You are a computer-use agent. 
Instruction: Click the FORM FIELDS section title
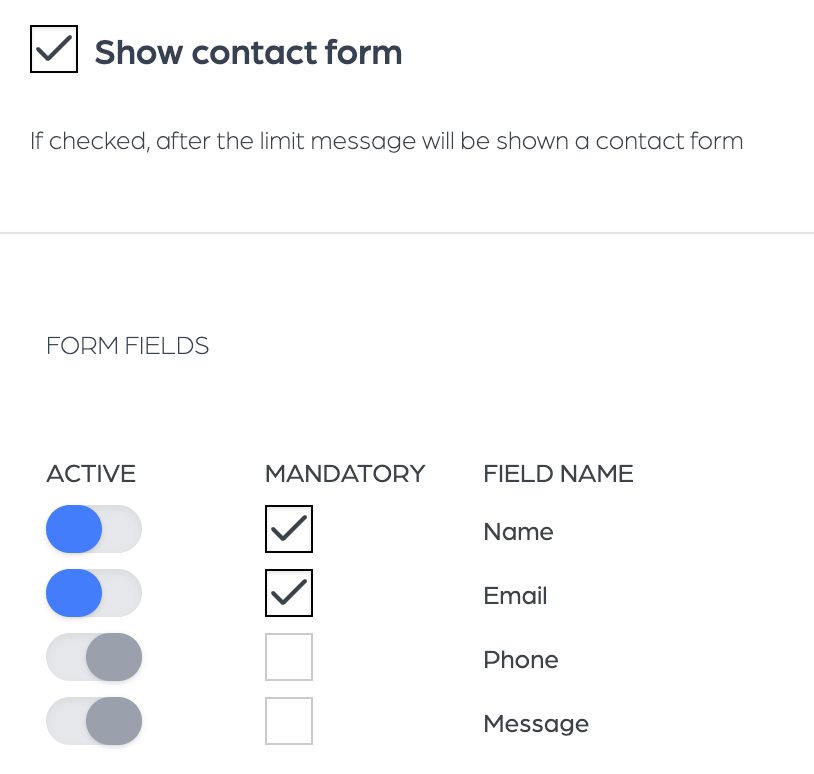(127, 346)
